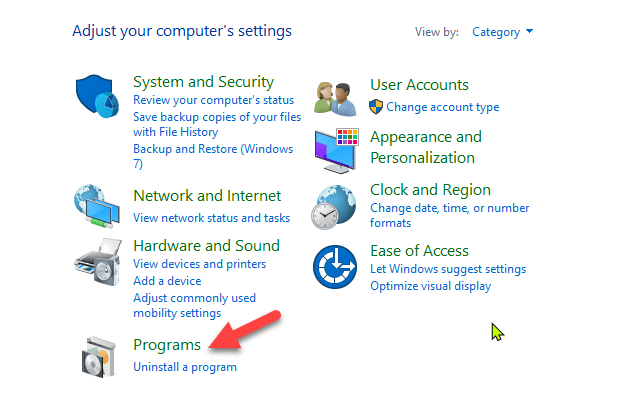Open View network status and tasks

pyautogui.click(x=211, y=218)
